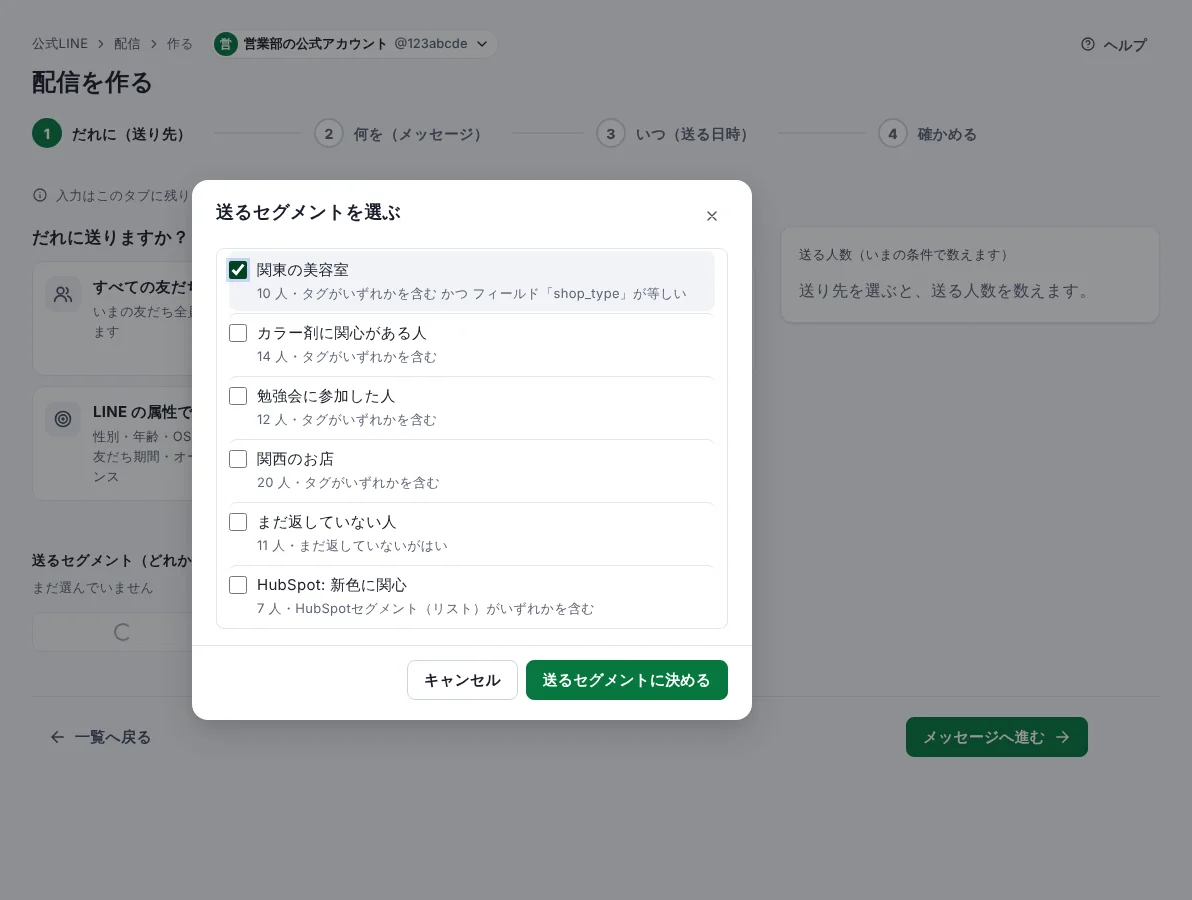Viewport: 1192px width, 900px height.
Task: Check the 関西のお店 segment
Action: tap(238, 459)
